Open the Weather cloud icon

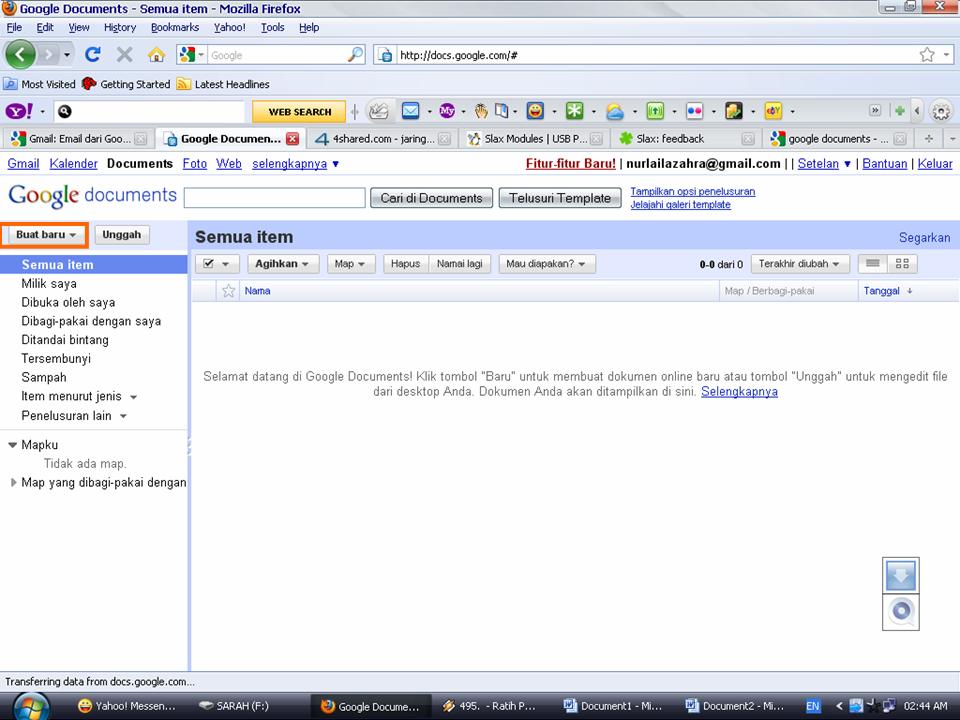point(615,111)
